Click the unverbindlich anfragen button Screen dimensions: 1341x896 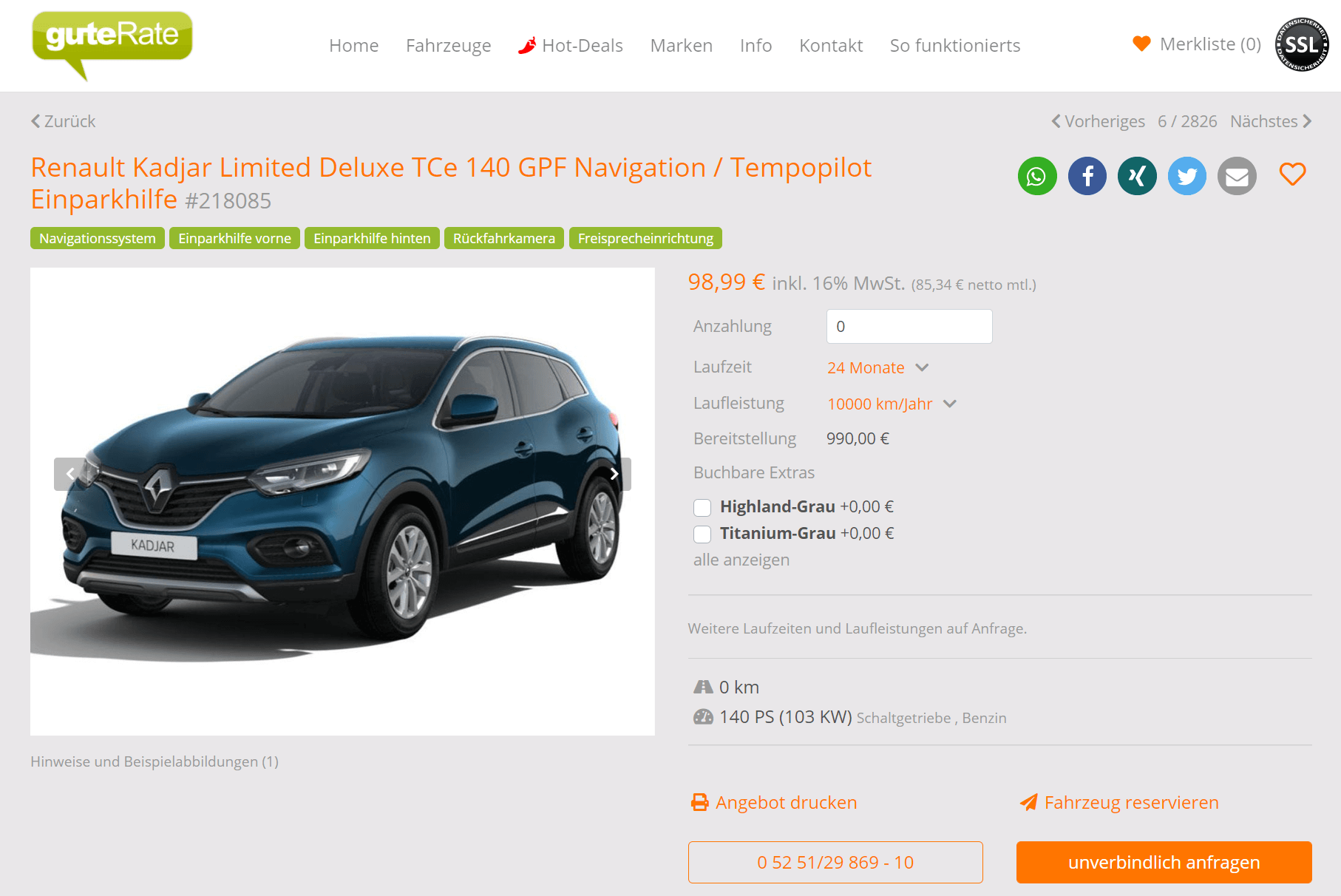(x=1164, y=862)
